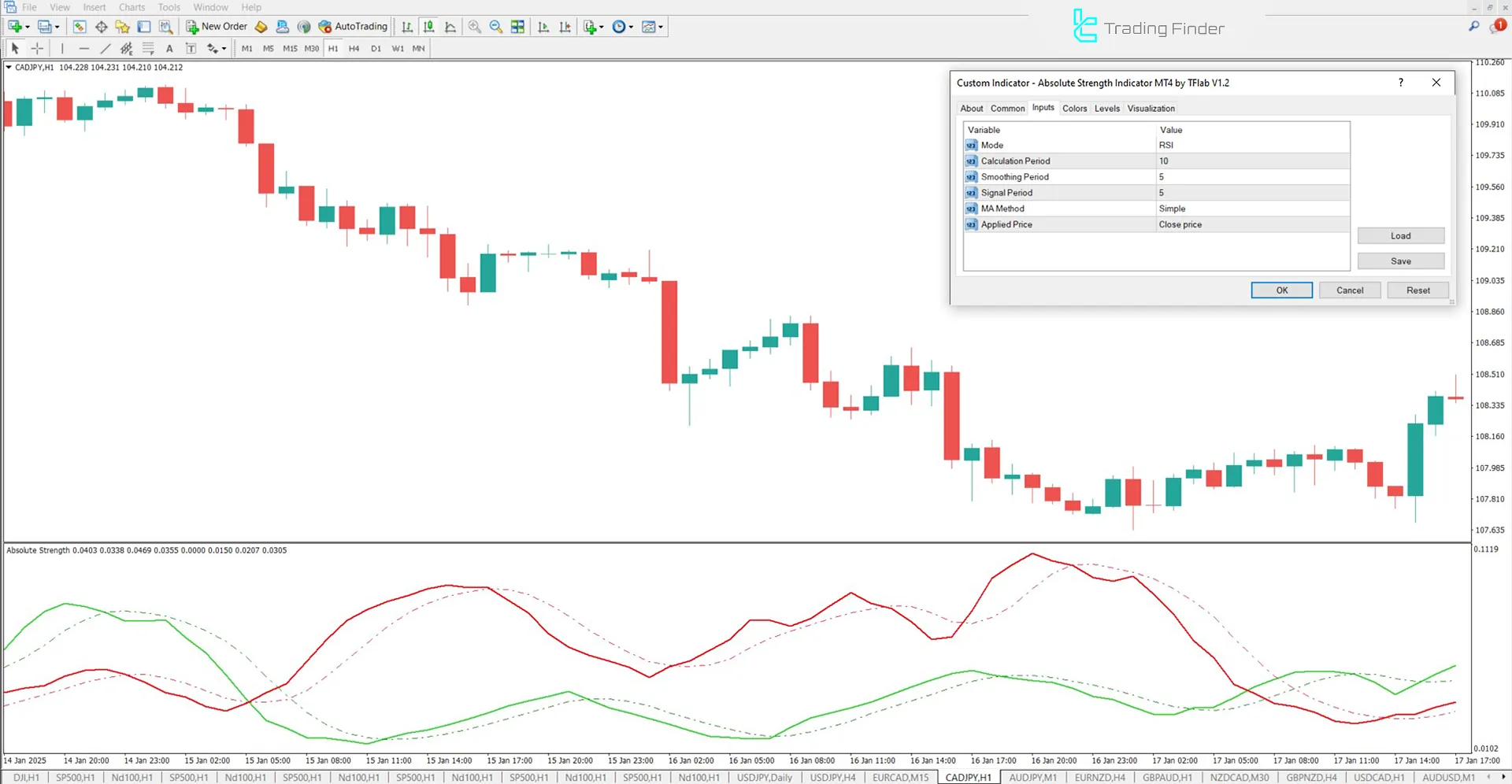
Task: Zoom out on the chart
Action: tap(496, 26)
